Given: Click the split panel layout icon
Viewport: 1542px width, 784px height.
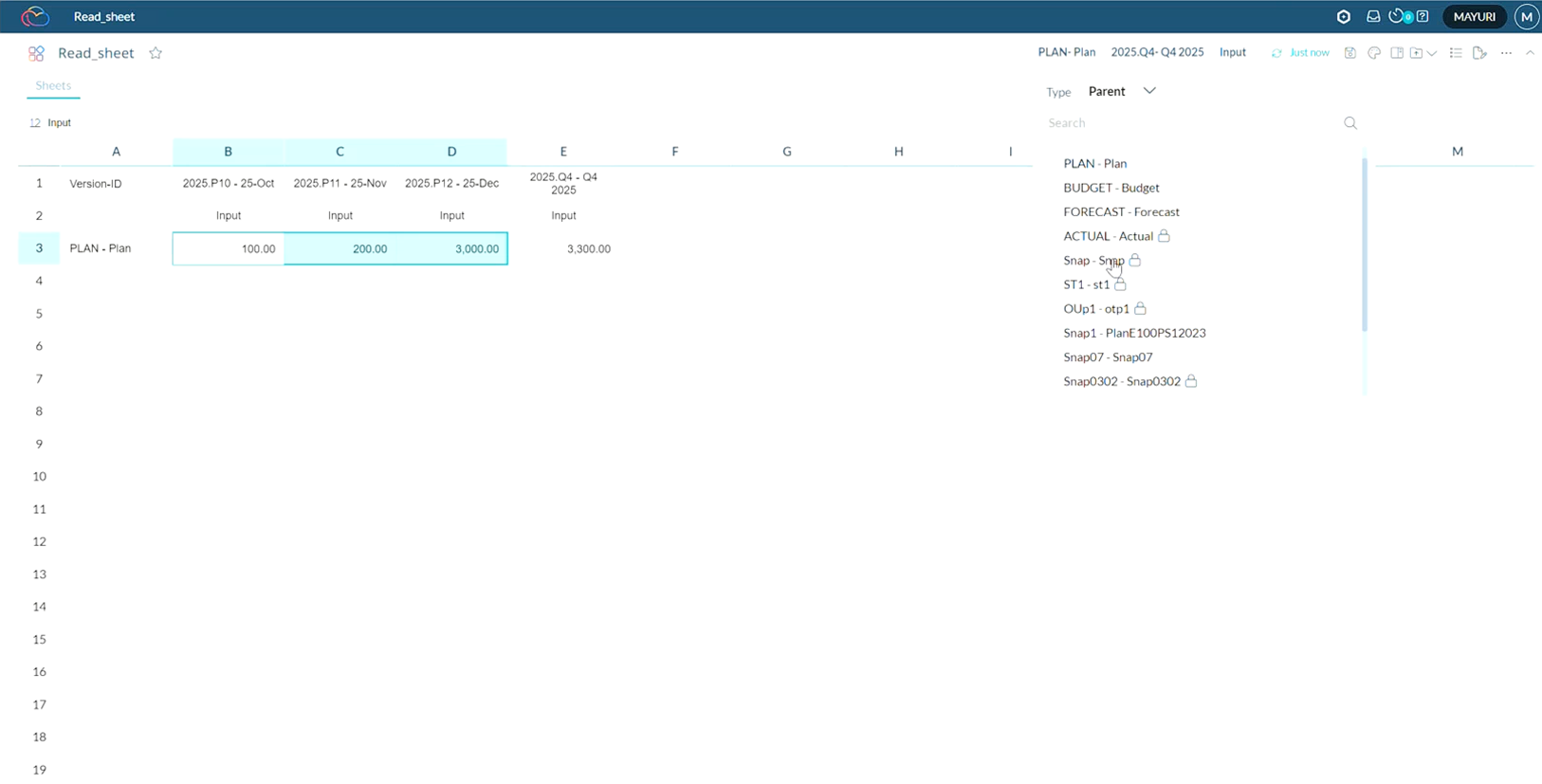Looking at the screenshot, I should point(1397,53).
